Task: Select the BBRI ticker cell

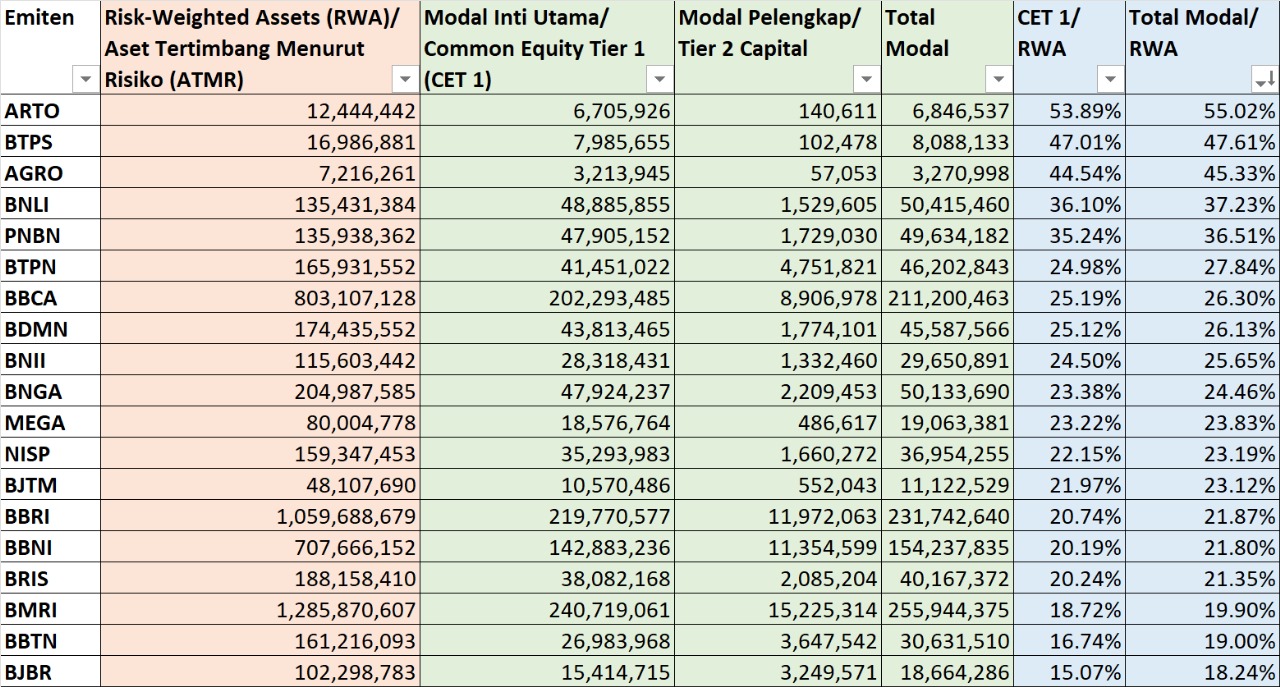Action: click(50, 516)
